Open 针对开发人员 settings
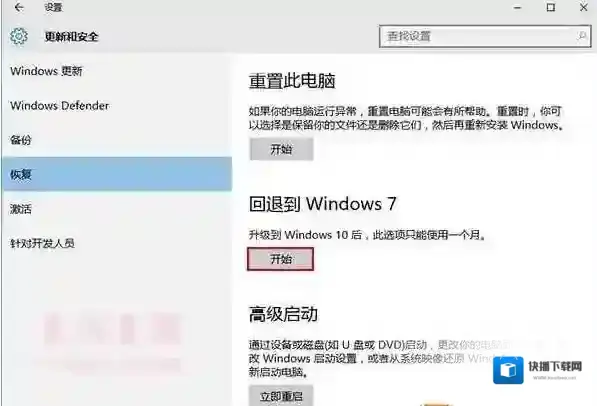The image size is (597, 406). 42,243
